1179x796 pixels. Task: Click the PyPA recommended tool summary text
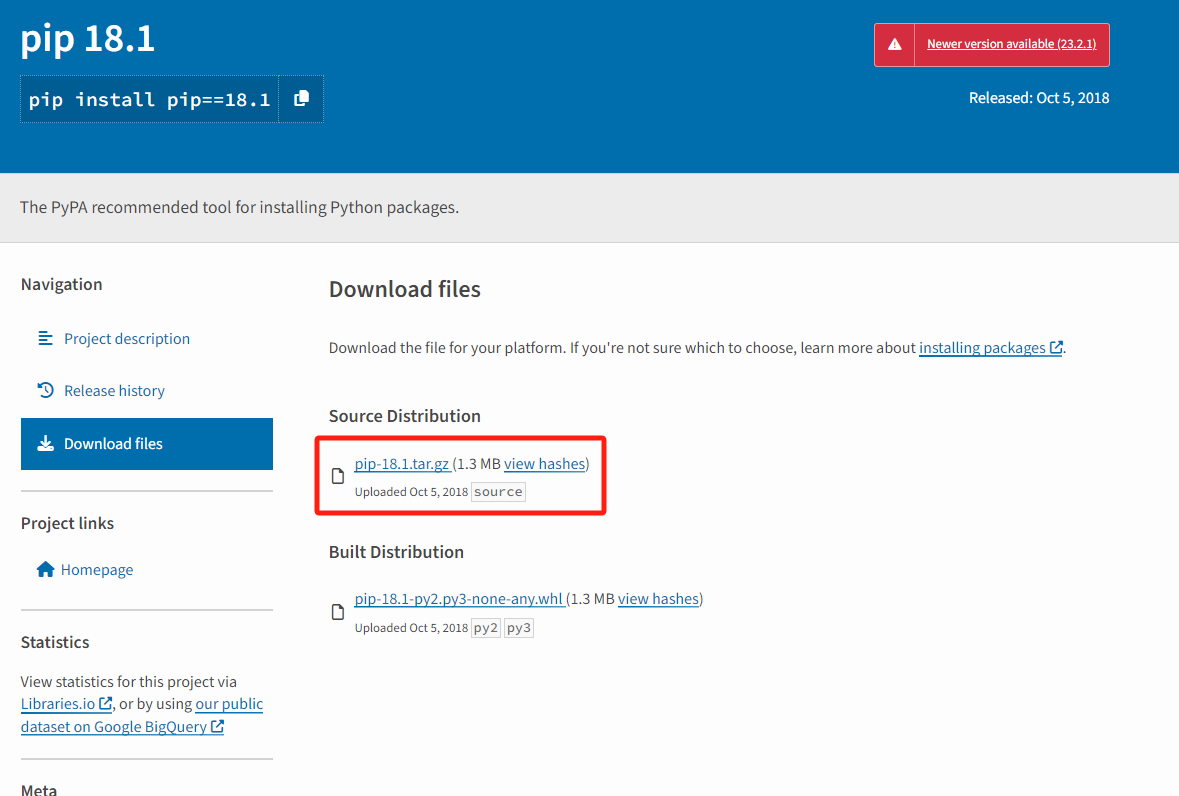click(239, 207)
